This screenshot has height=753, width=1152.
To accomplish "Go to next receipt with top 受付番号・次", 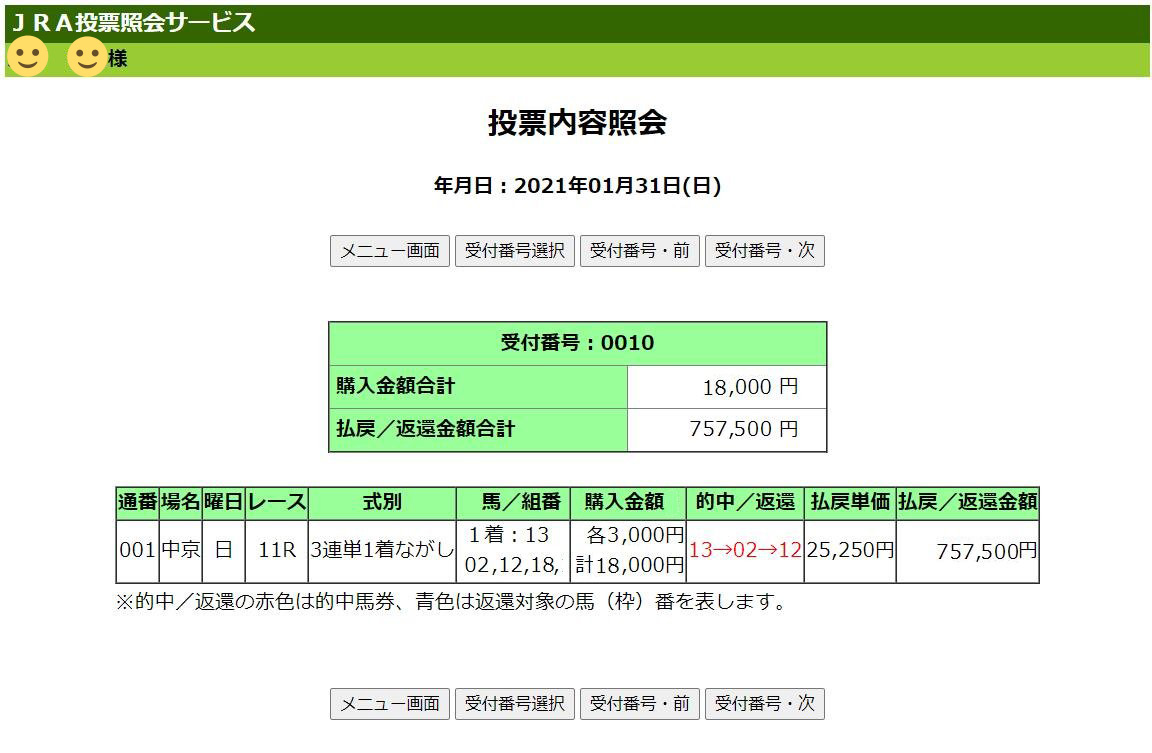I will pos(765,251).
